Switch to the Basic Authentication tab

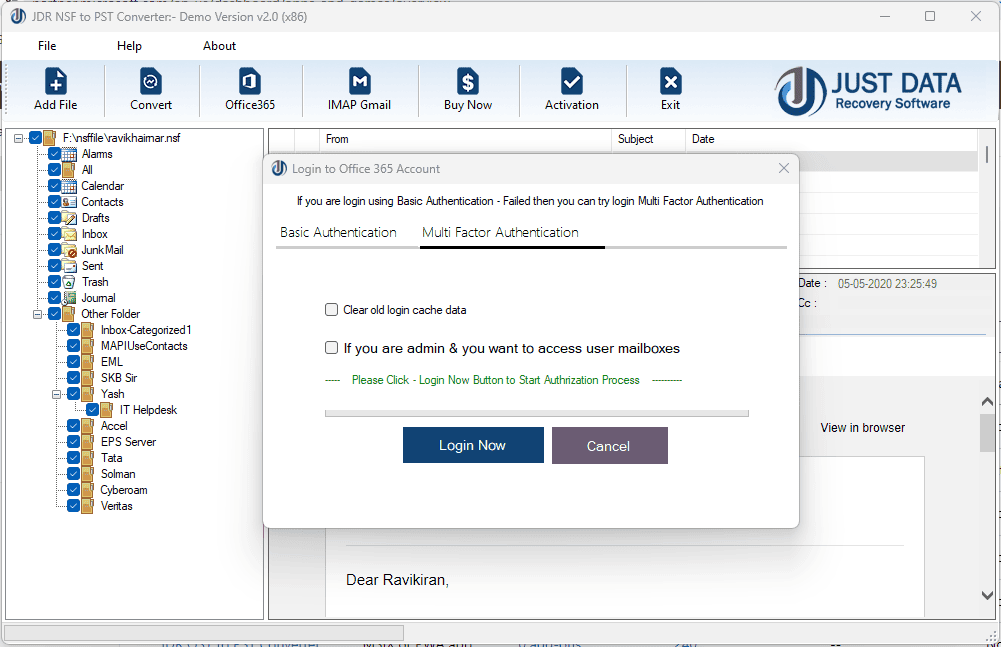coord(338,231)
